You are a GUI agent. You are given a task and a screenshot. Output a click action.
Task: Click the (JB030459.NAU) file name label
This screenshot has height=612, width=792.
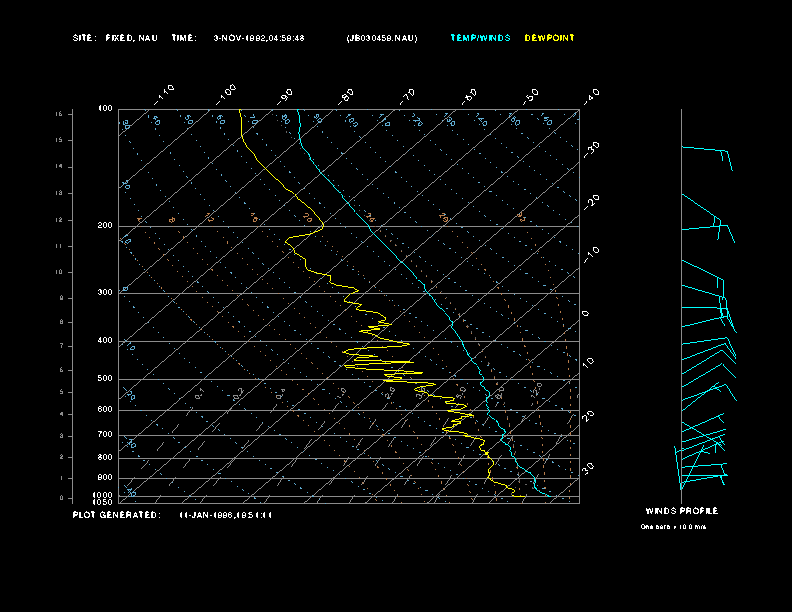tap(382, 38)
